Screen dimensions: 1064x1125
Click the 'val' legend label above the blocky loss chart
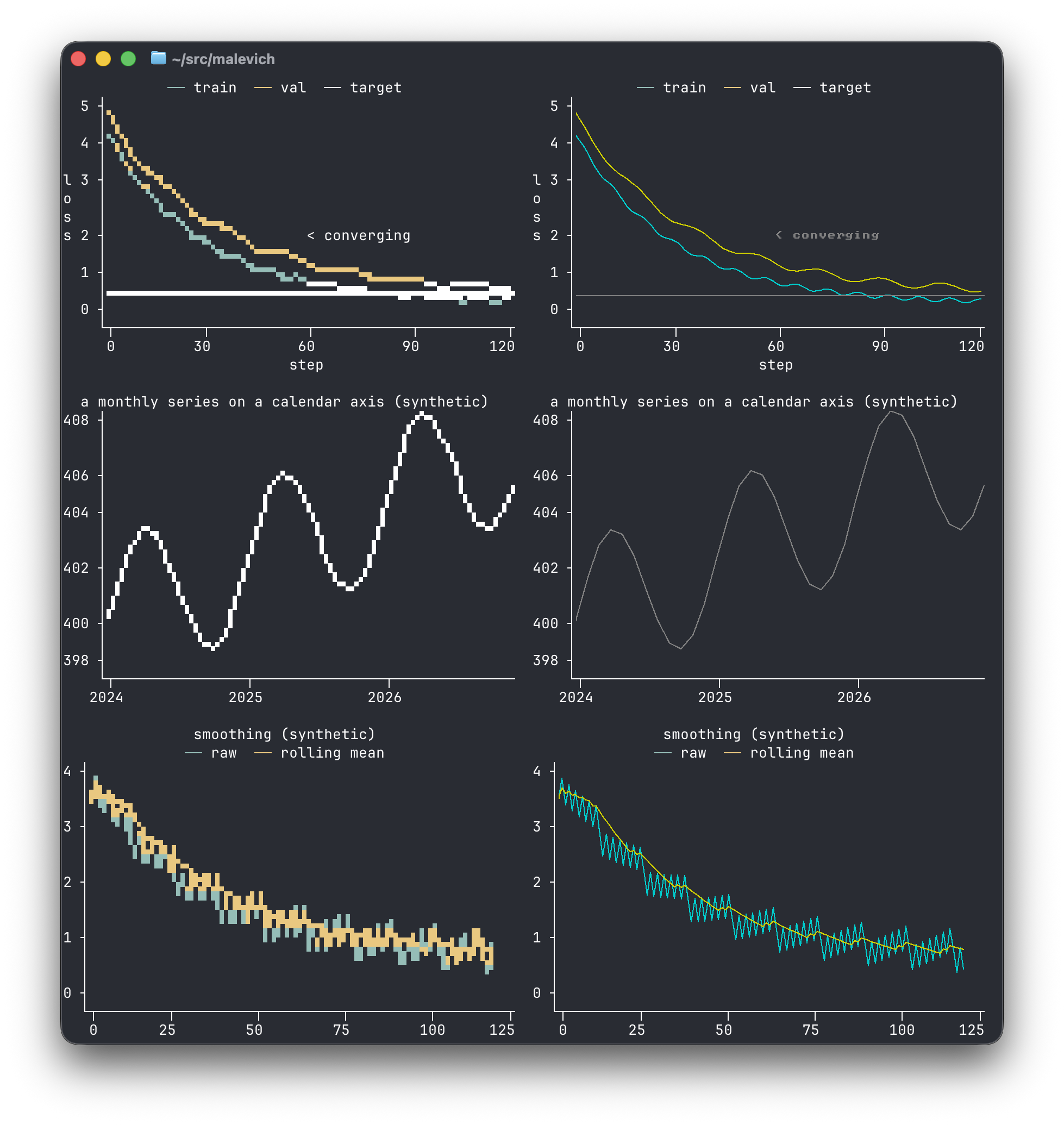[293, 87]
